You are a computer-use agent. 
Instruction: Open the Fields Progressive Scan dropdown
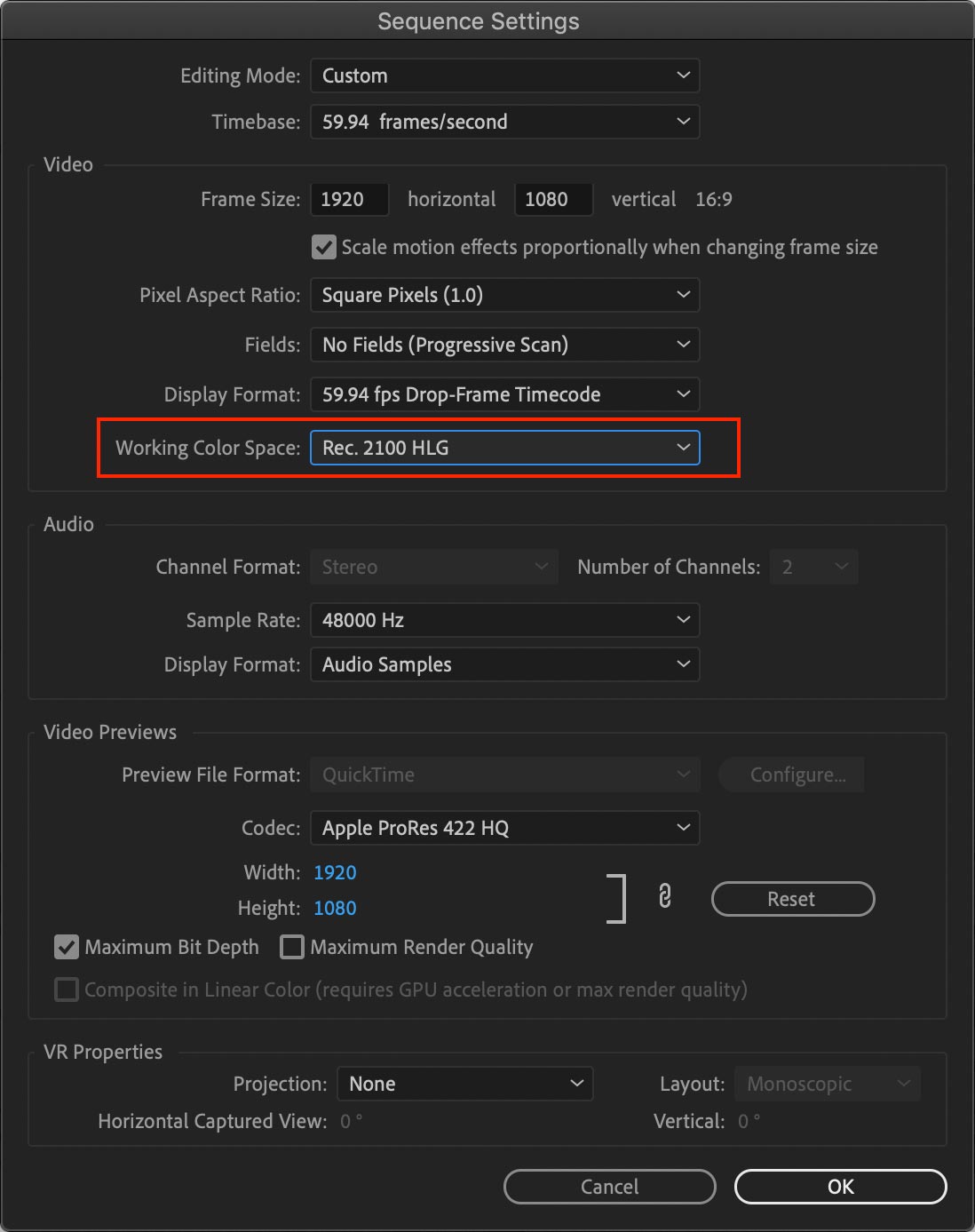(x=505, y=345)
